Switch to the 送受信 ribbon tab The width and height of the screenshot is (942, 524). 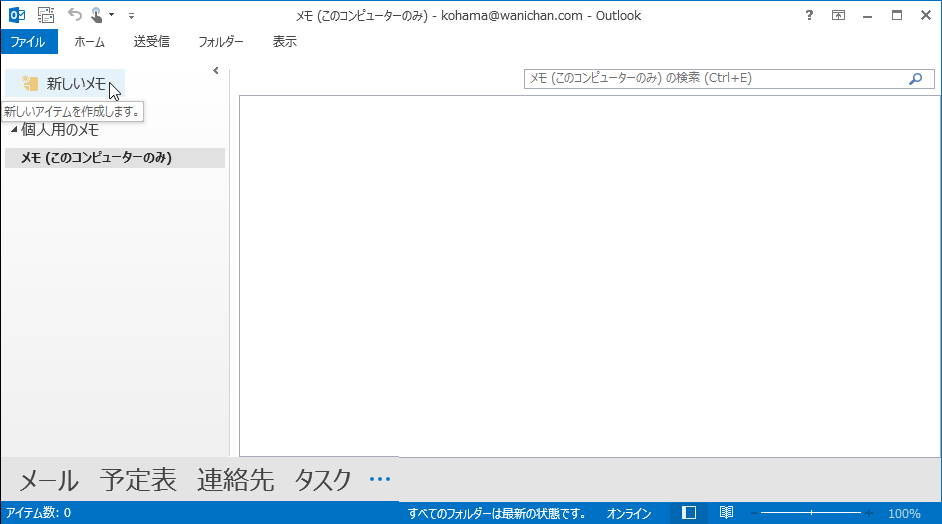(x=151, y=41)
